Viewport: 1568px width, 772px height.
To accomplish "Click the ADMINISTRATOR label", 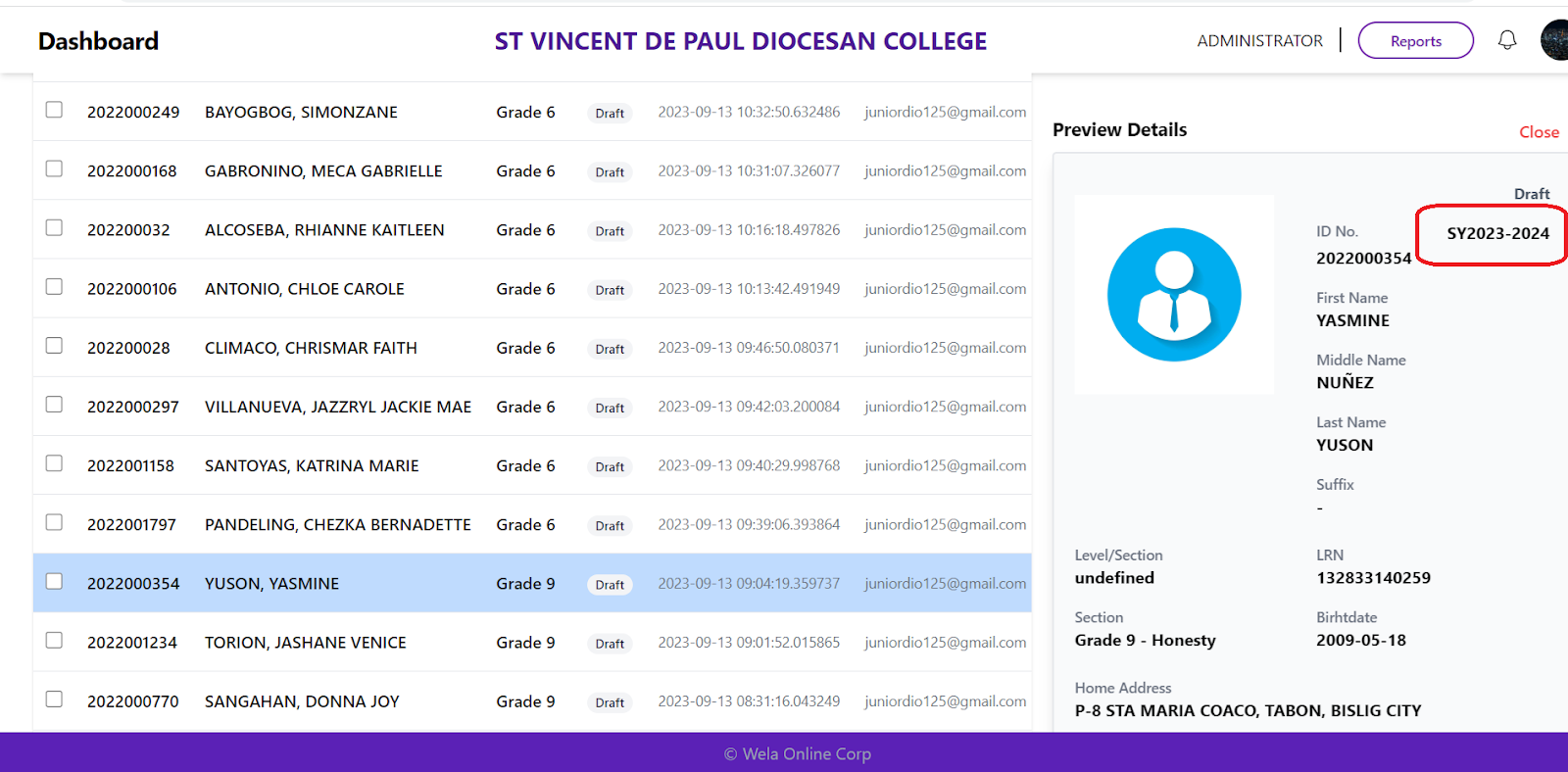I will click(1259, 41).
